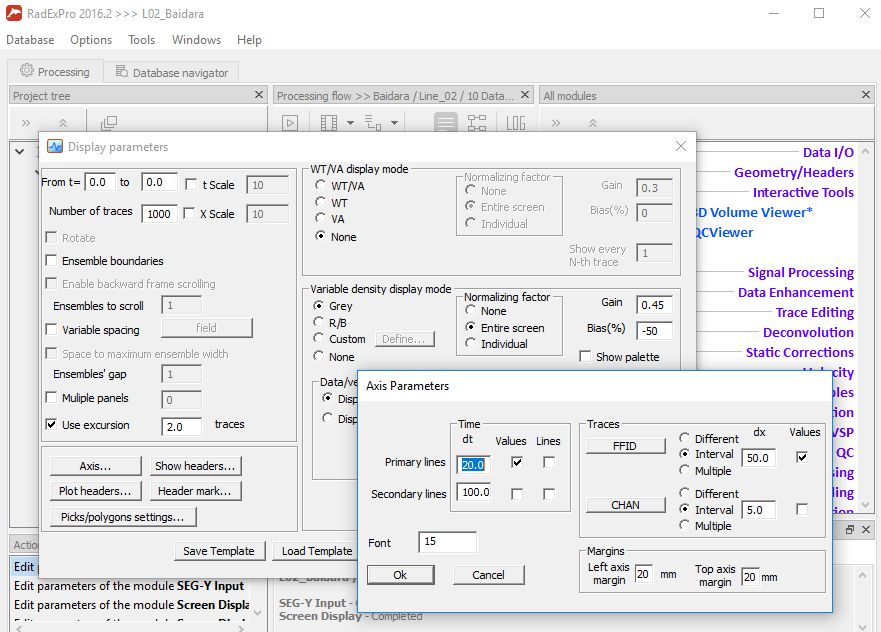The width and height of the screenshot is (881, 632).
Task: Expand the project tree root chevron
Action: (20, 151)
